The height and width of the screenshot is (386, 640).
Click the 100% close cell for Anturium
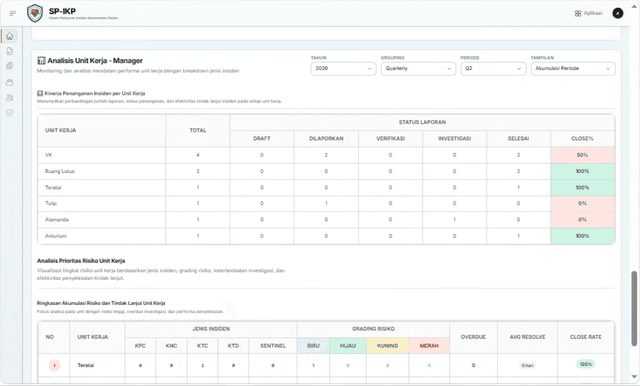pyautogui.click(x=582, y=236)
